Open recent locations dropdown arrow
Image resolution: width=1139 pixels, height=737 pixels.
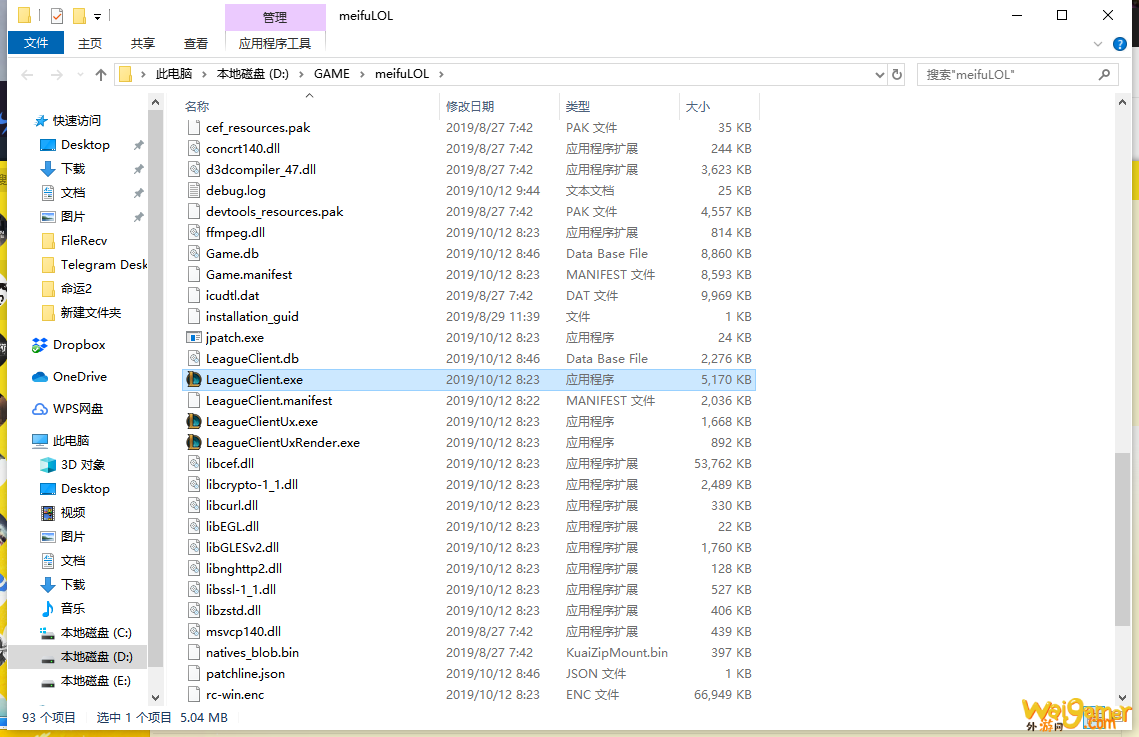[80, 74]
